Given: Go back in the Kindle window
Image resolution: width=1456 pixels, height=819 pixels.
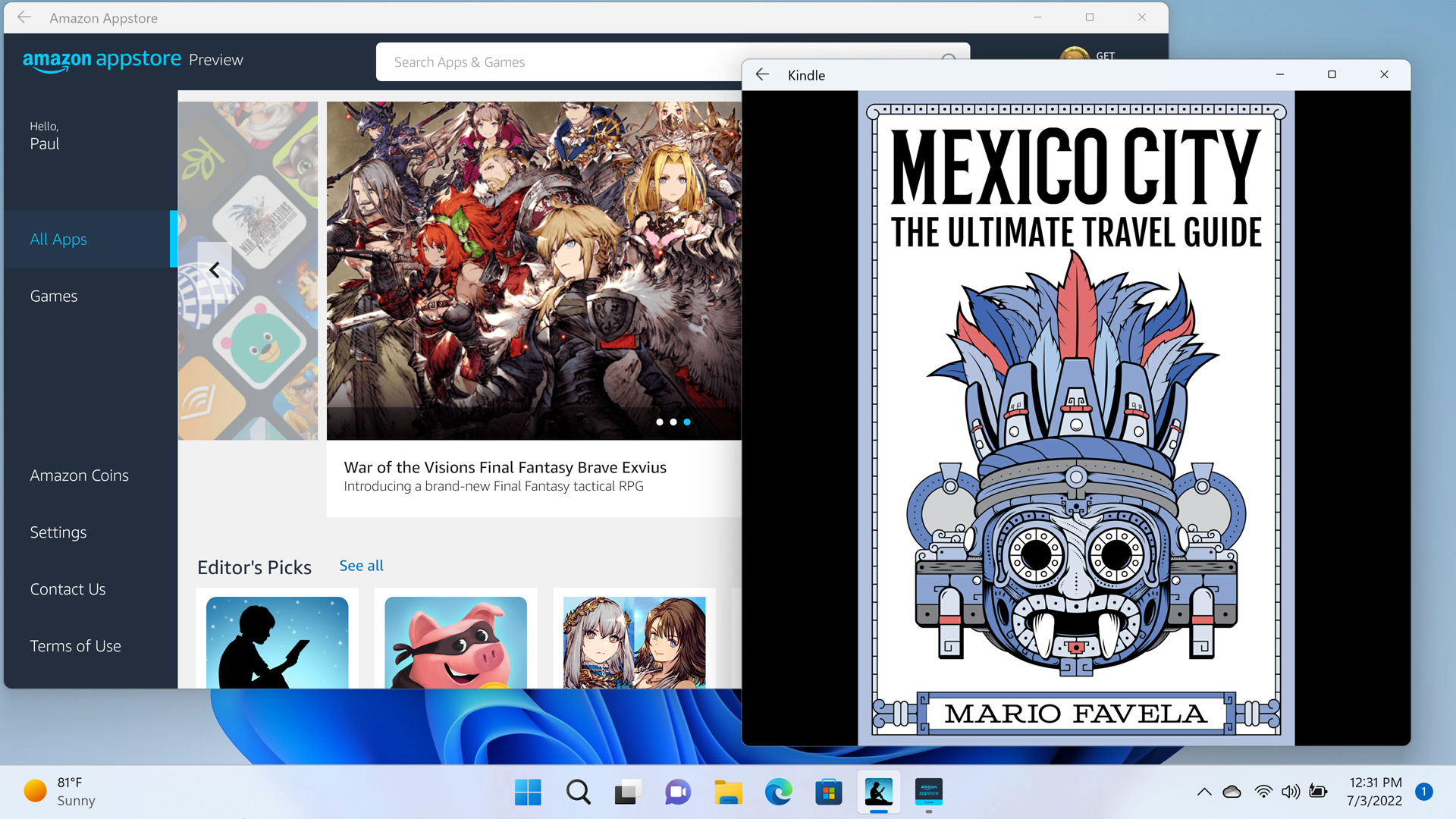Looking at the screenshot, I should [762, 74].
